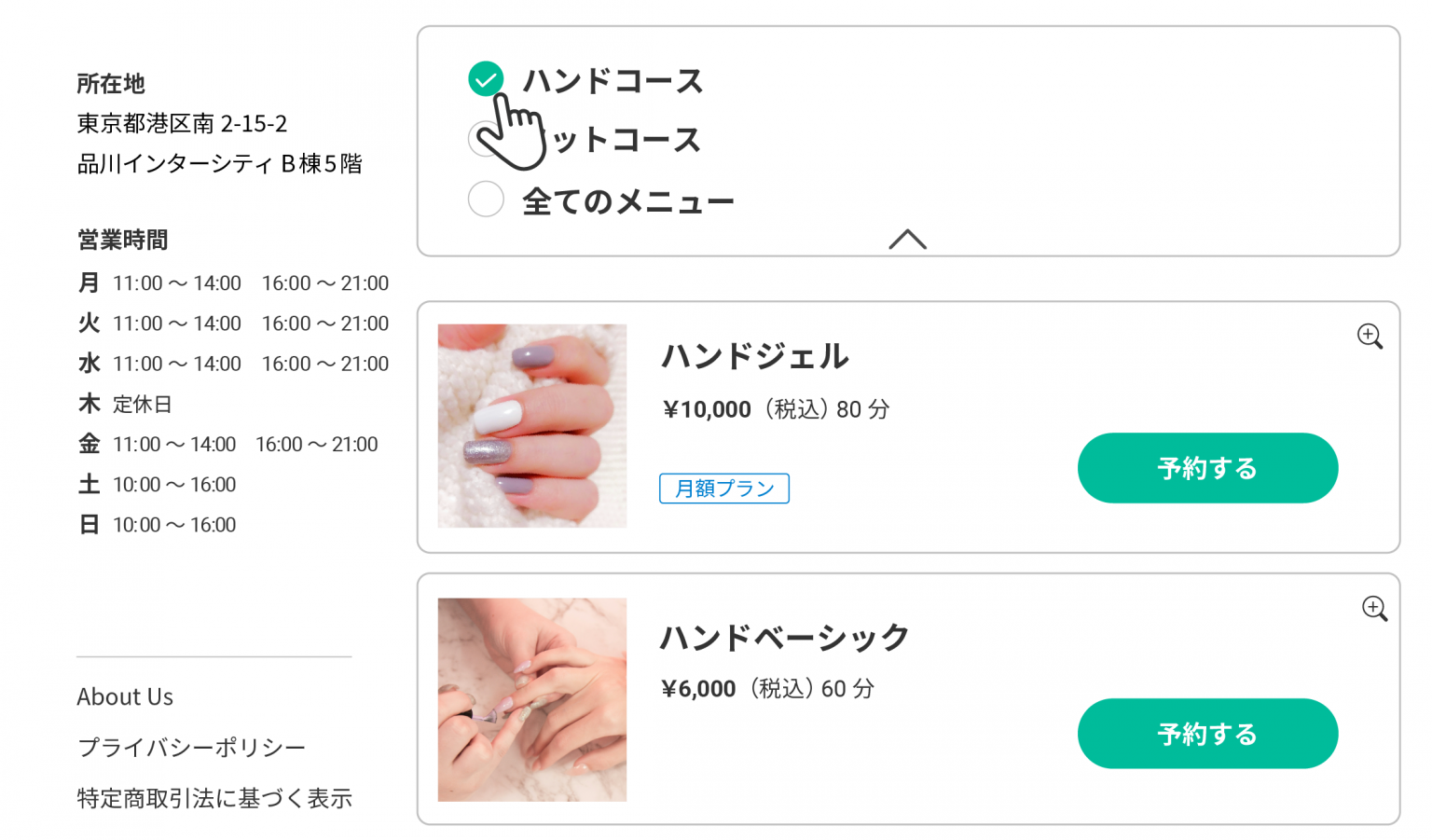Click the magnifier icon on ハンドジェル card

[1370, 336]
